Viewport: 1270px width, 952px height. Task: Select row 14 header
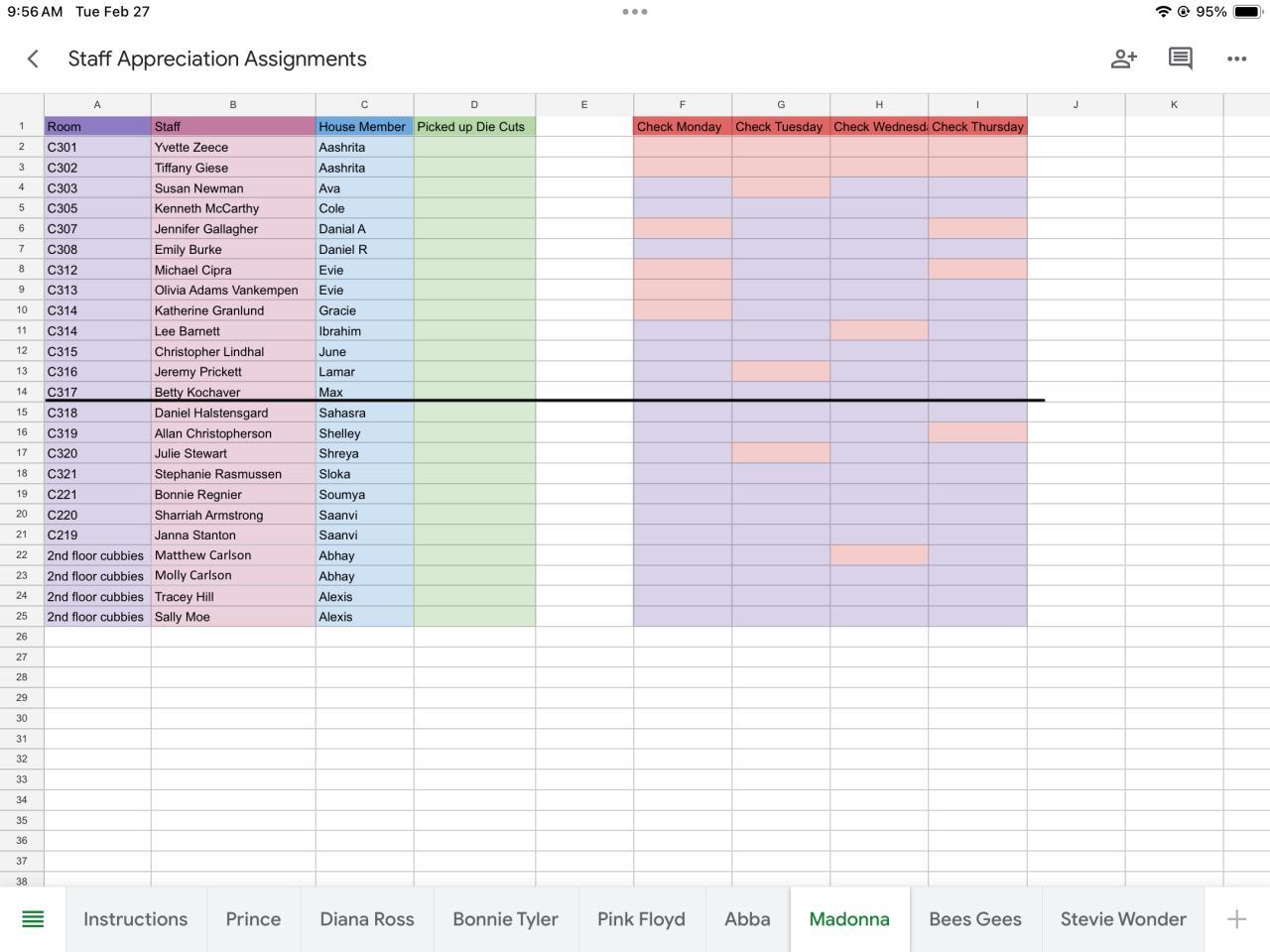[22, 392]
